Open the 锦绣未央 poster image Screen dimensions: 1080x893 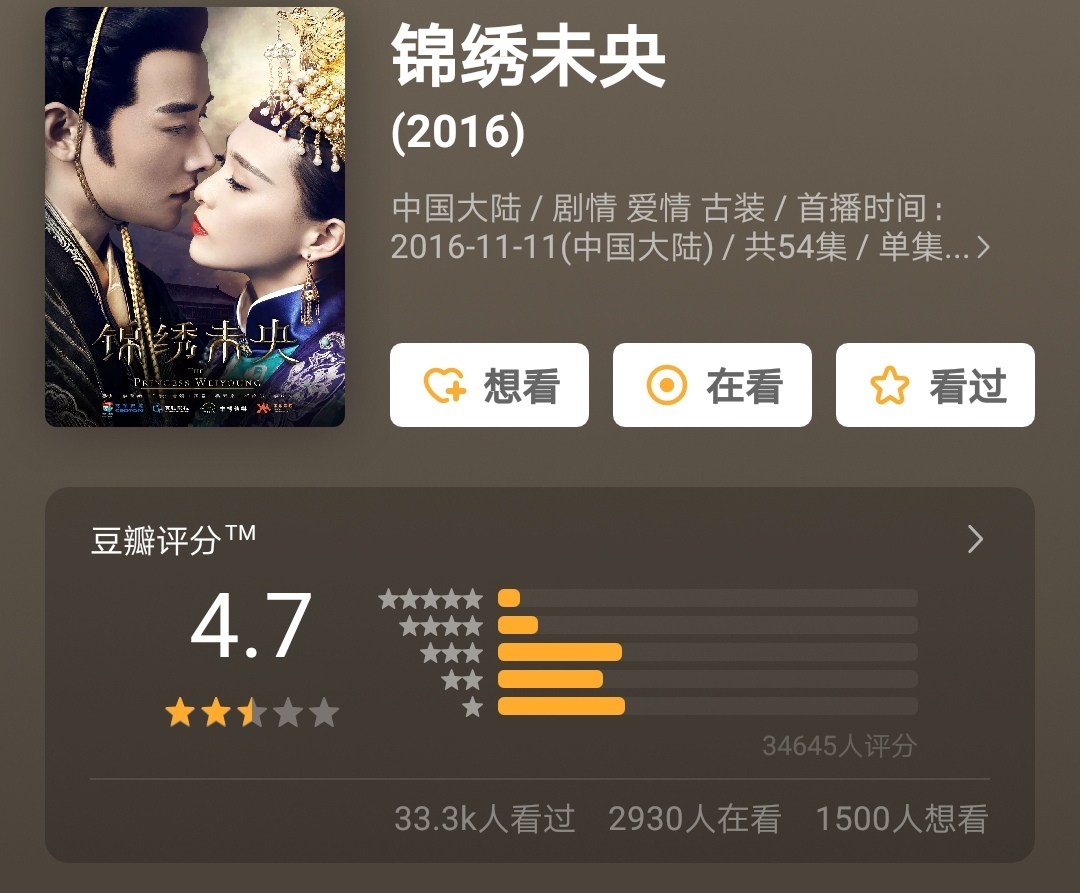click(x=195, y=217)
